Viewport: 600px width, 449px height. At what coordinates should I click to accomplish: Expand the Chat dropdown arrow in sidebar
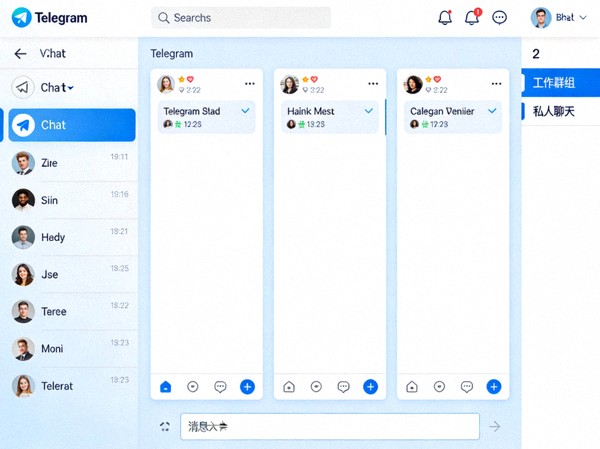click(x=70, y=88)
